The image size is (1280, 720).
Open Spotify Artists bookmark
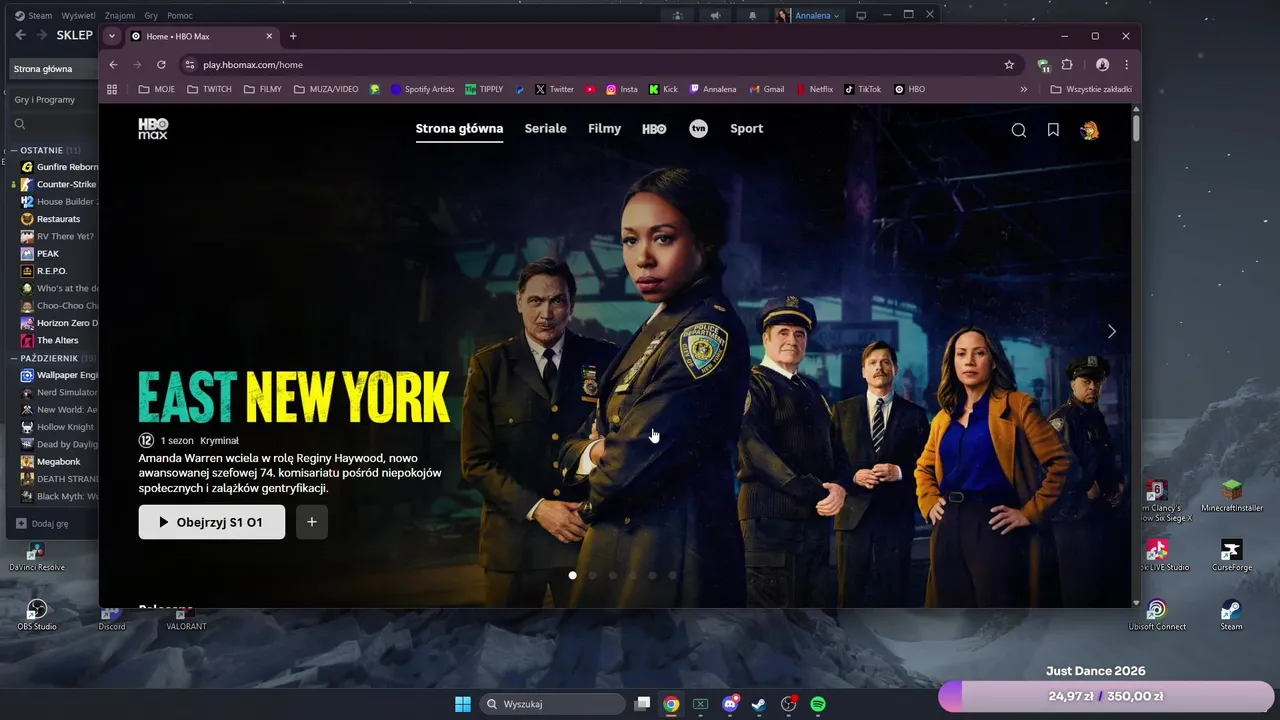[422, 89]
